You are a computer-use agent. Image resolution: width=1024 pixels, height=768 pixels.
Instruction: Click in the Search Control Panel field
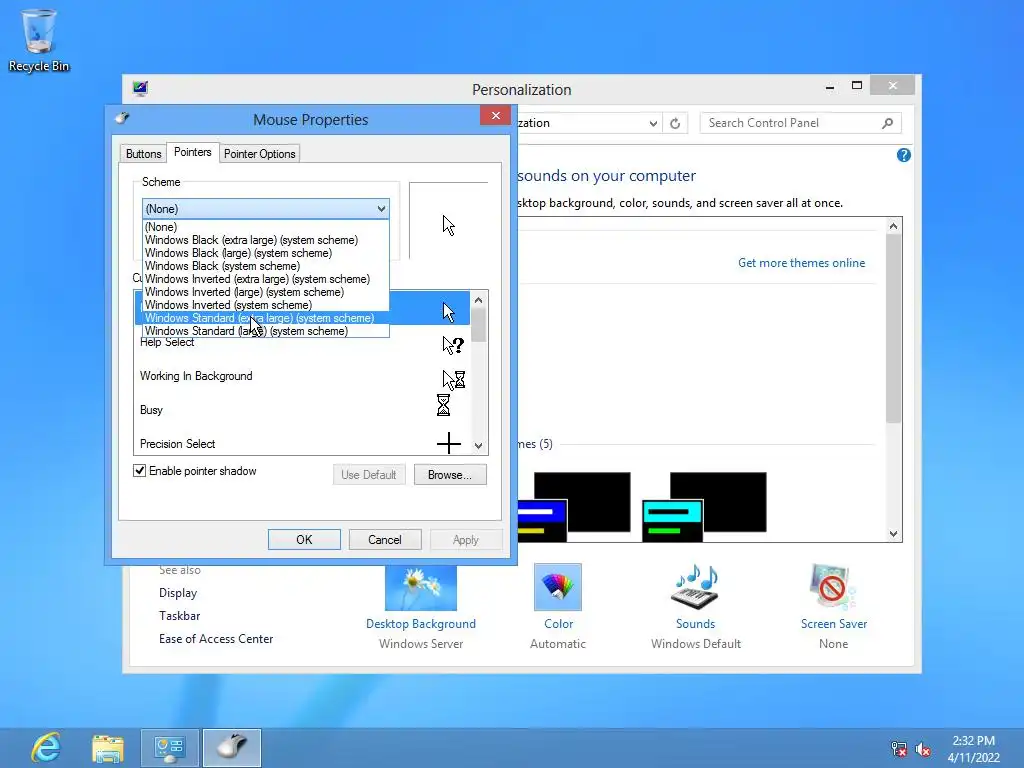790,123
